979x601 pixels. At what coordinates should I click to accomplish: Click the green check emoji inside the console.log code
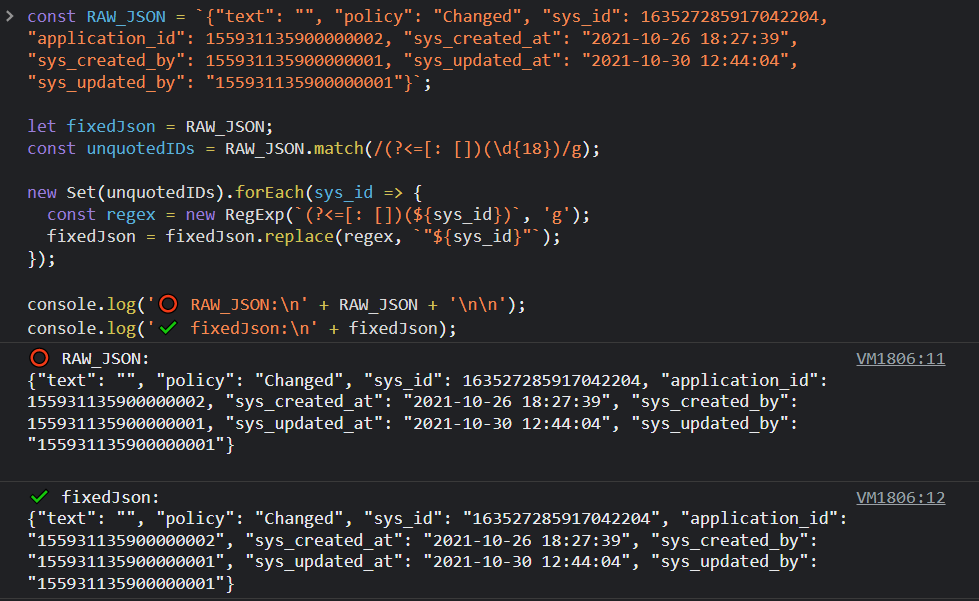167,328
